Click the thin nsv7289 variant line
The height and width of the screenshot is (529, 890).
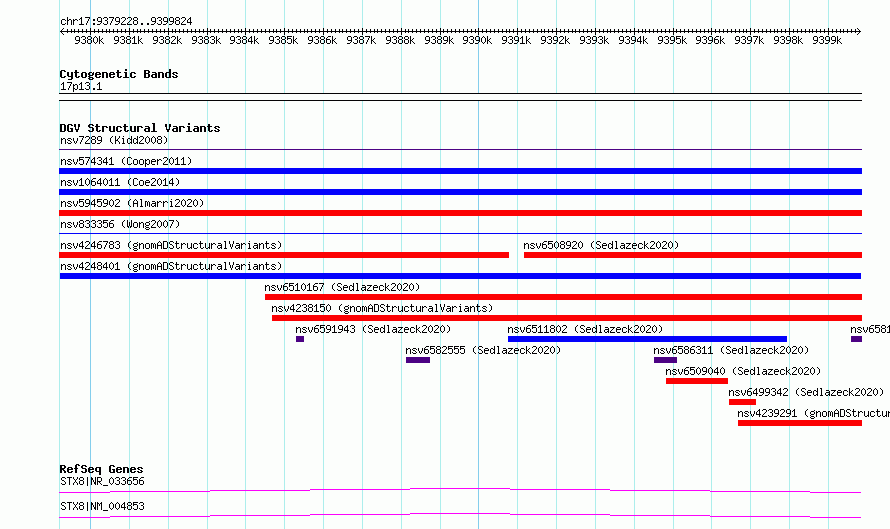click(460, 150)
